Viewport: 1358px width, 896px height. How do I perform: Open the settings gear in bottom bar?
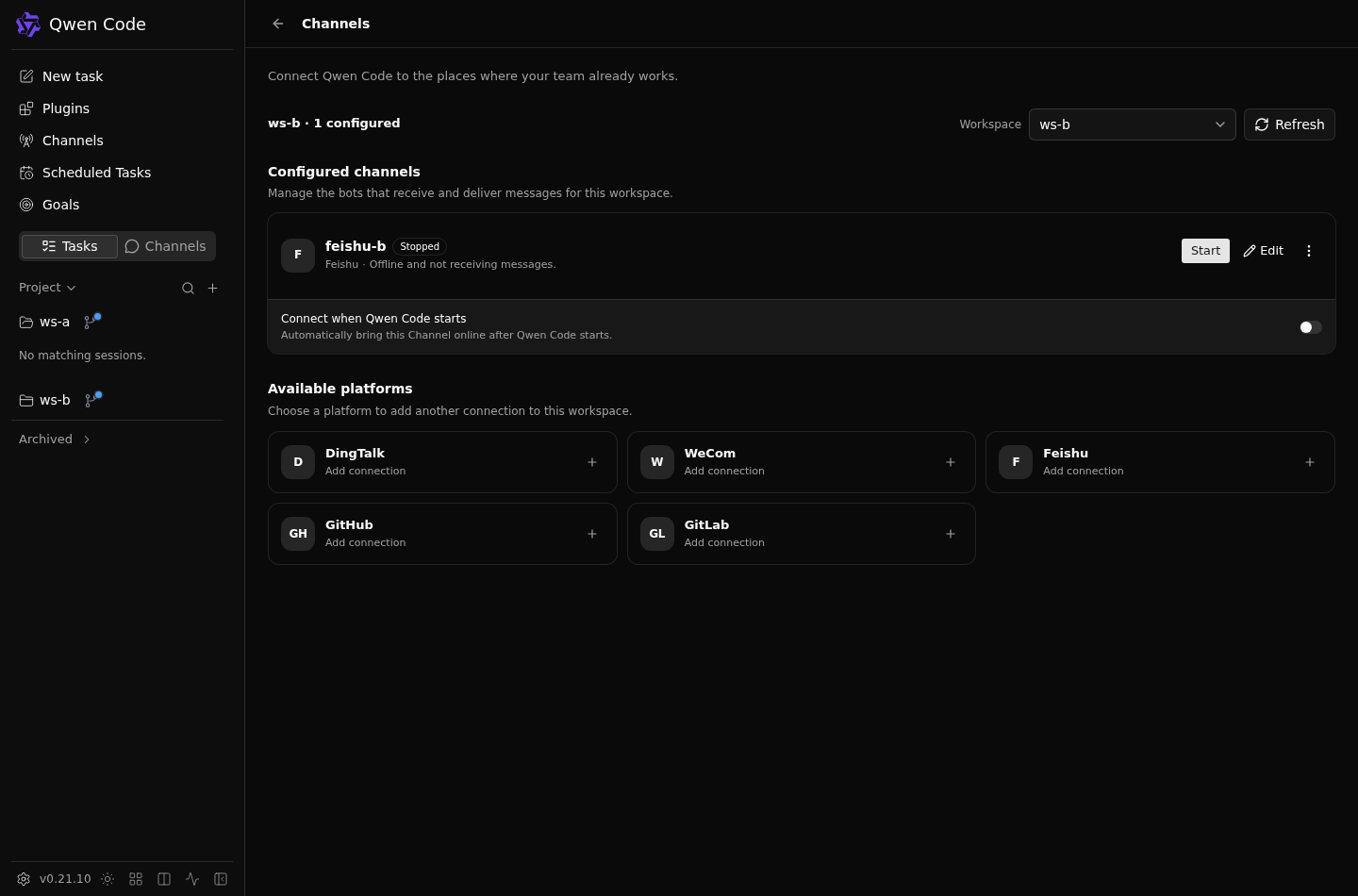click(x=24, y=879)
